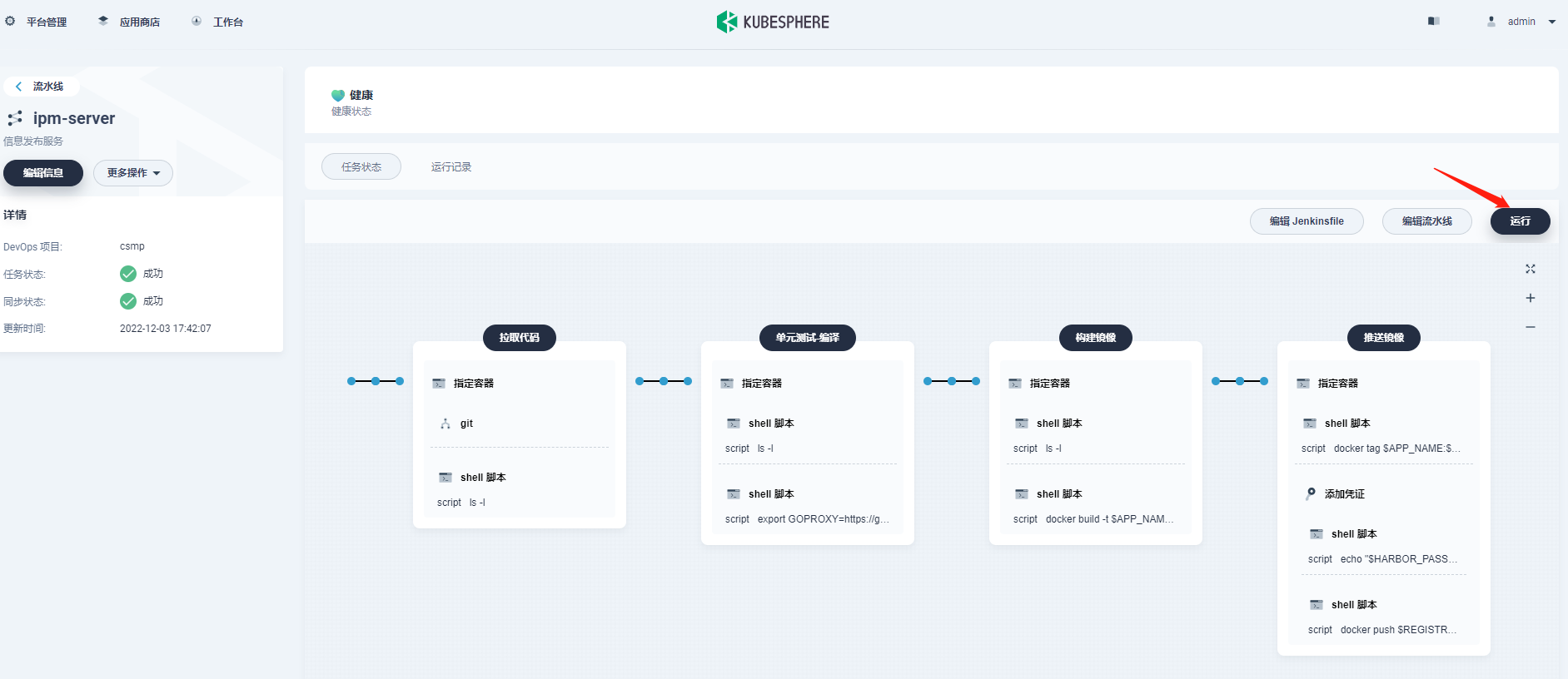Click sync status 成功 check icon

128,301
